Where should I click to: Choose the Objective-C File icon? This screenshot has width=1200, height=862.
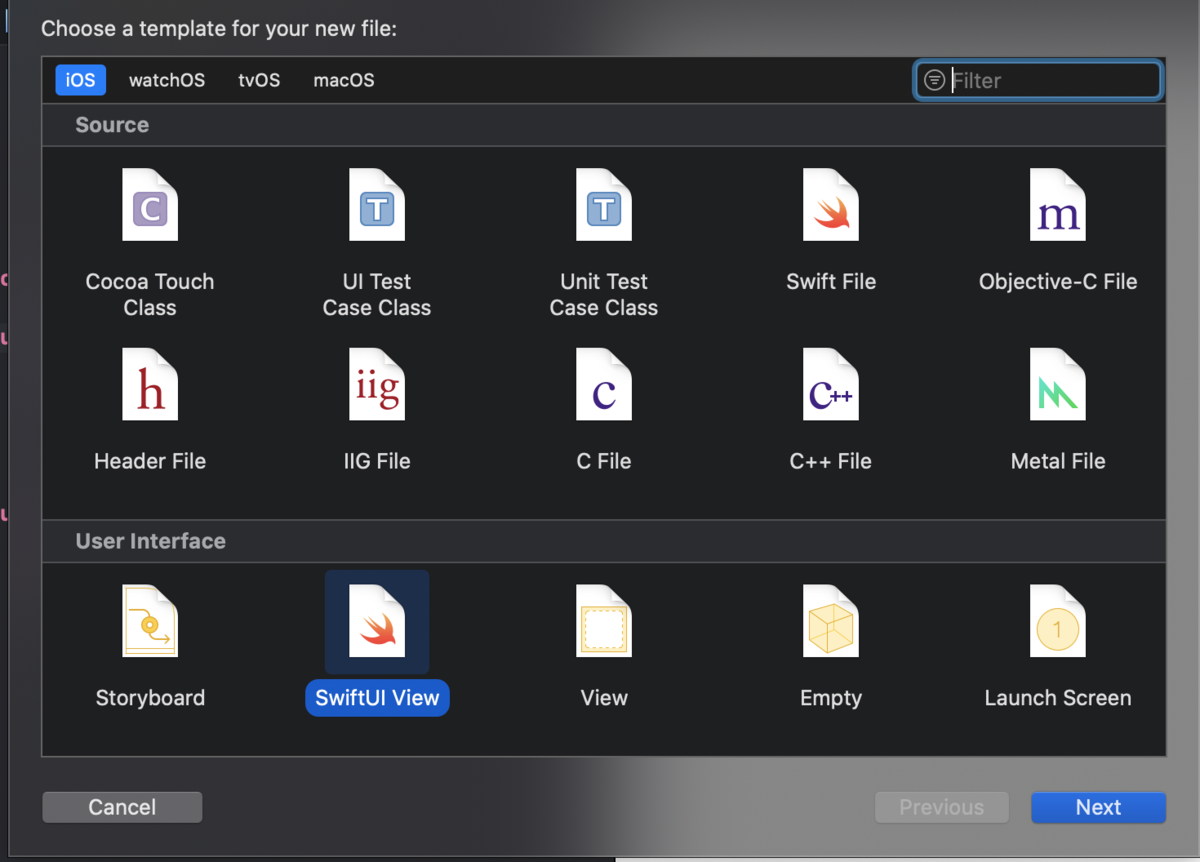pos(1058,205)
